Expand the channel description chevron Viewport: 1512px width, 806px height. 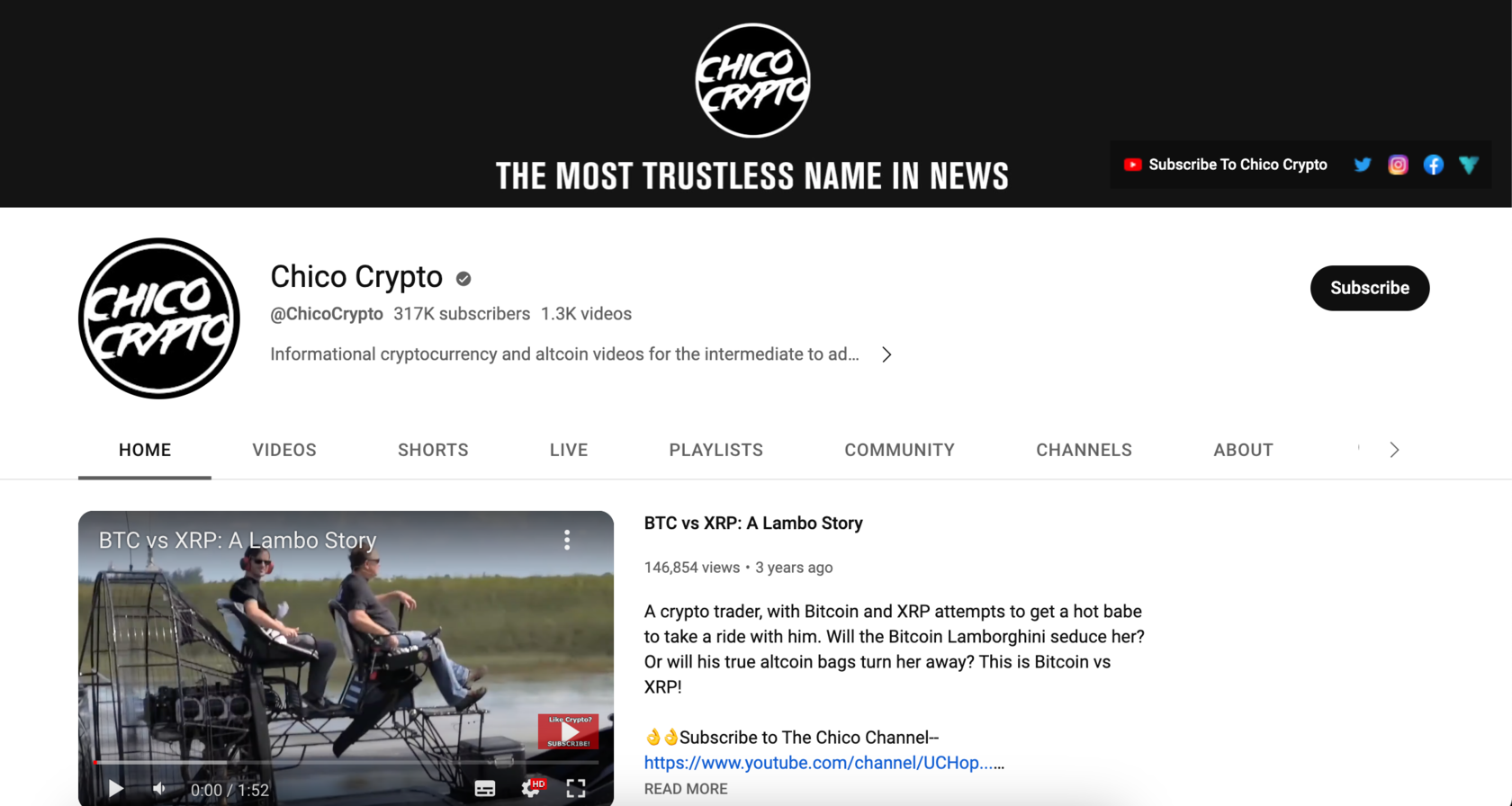[x=886, y=354]
